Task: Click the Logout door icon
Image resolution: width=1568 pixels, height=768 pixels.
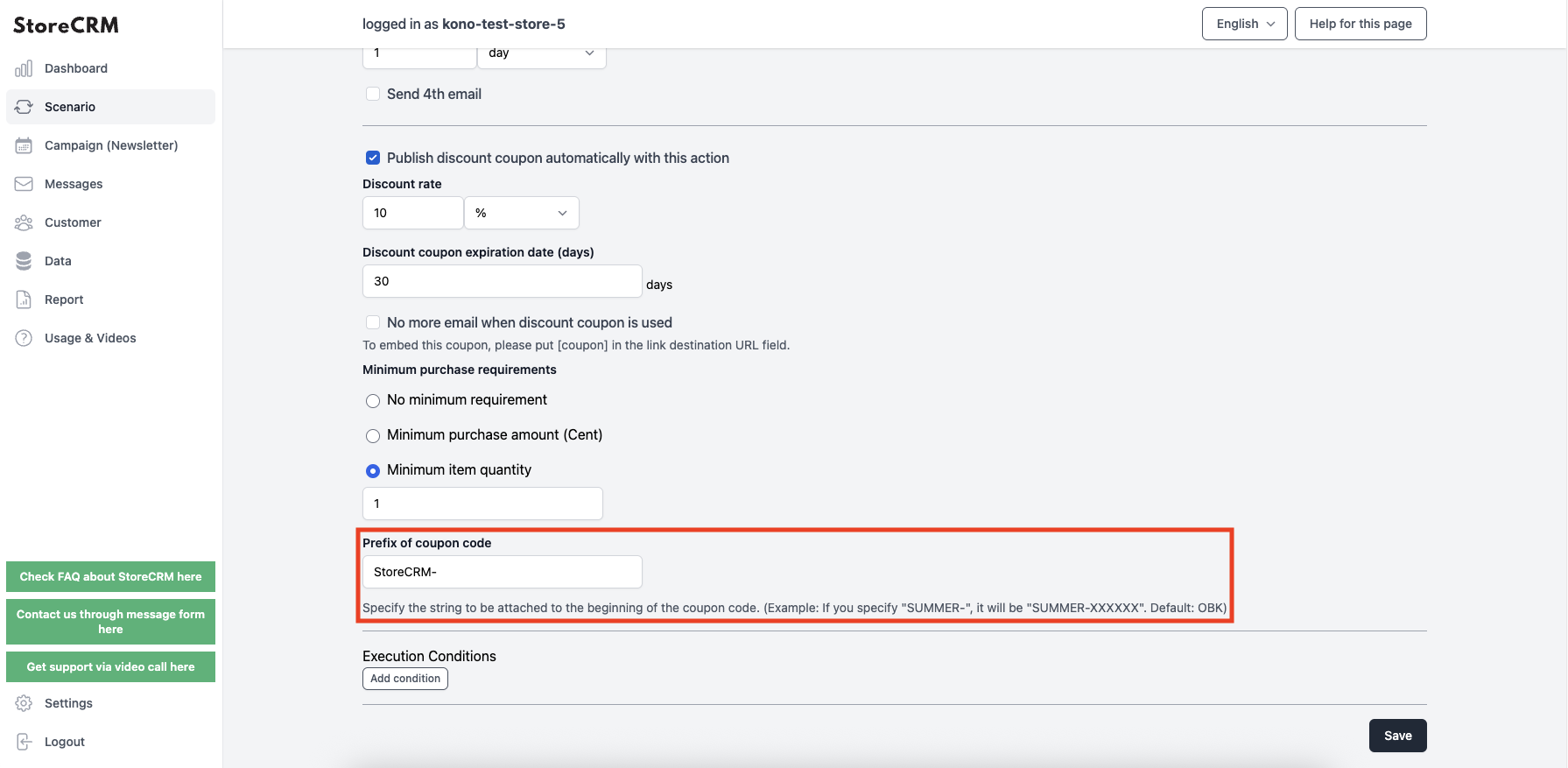Action: (24, 742)
